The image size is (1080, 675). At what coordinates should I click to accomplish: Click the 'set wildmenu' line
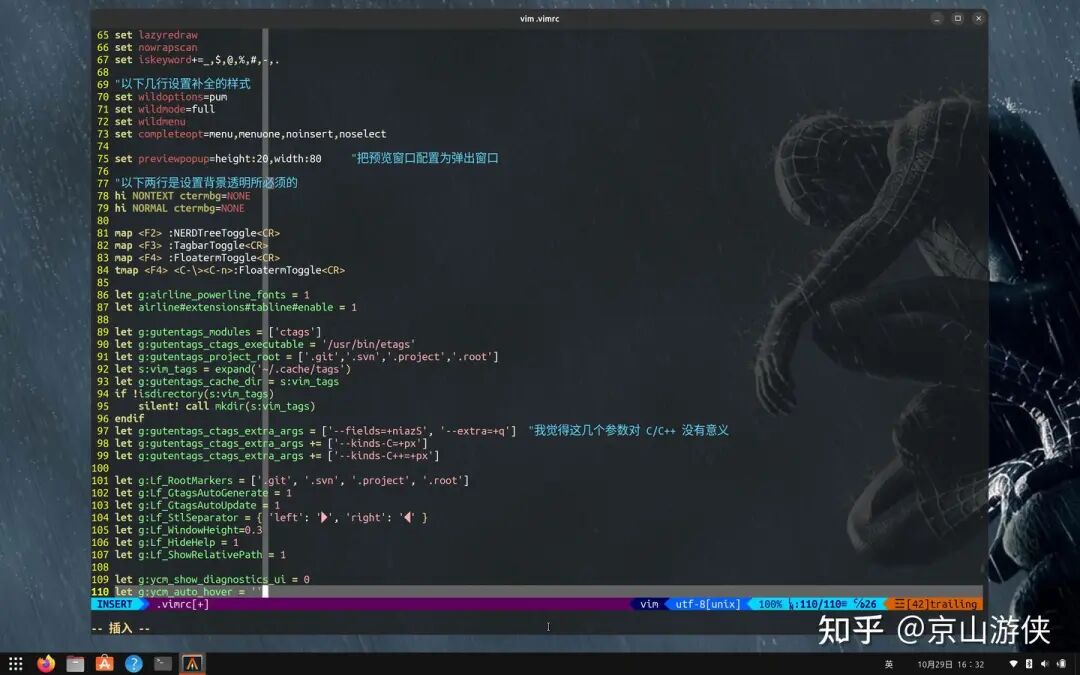click(150, 122)
